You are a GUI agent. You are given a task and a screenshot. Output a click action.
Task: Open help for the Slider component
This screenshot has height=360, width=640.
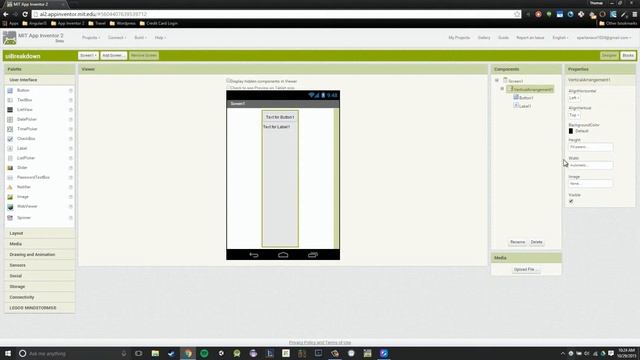71,168
